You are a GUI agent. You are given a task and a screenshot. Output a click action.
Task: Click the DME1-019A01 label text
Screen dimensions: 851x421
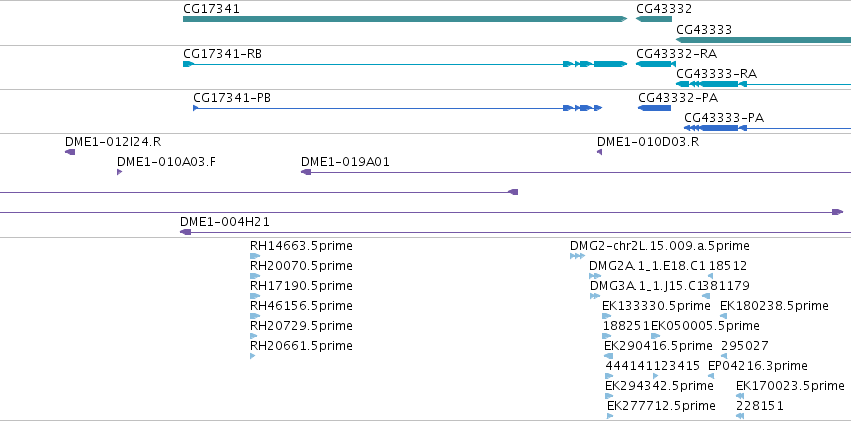click(x=345, y=162)
